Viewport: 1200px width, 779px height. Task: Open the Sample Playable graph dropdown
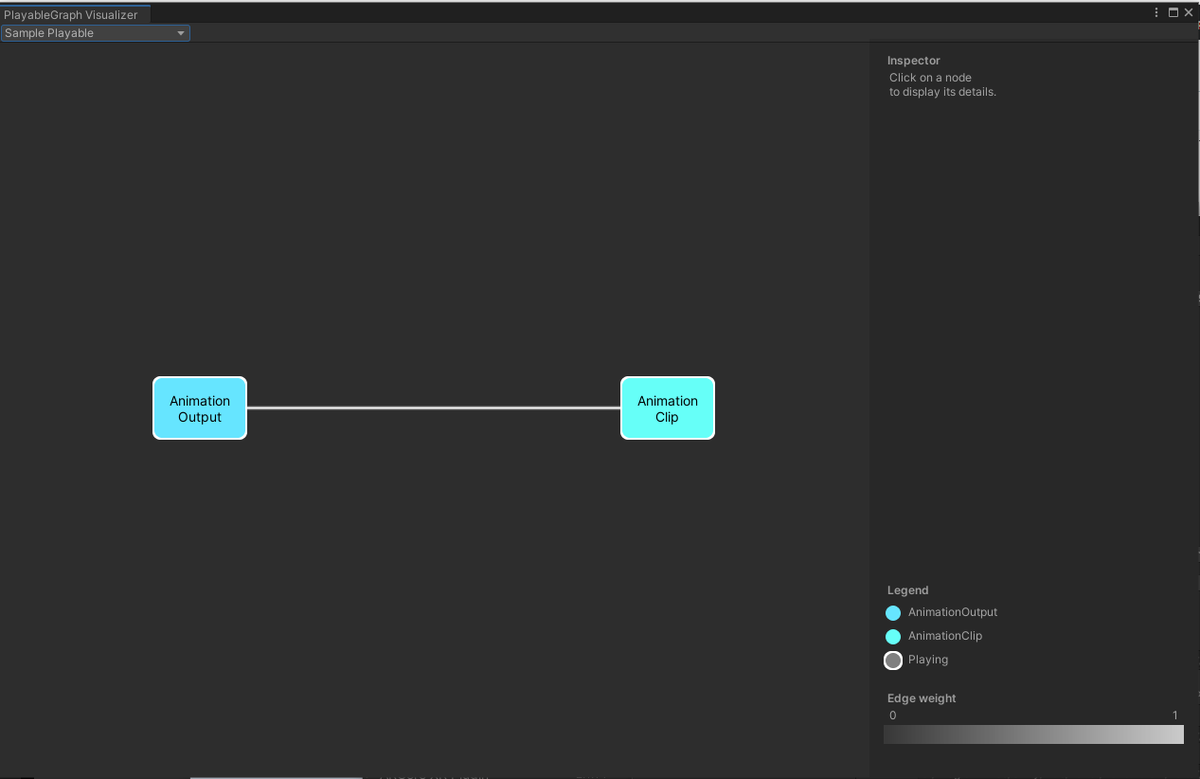[95, 33]
